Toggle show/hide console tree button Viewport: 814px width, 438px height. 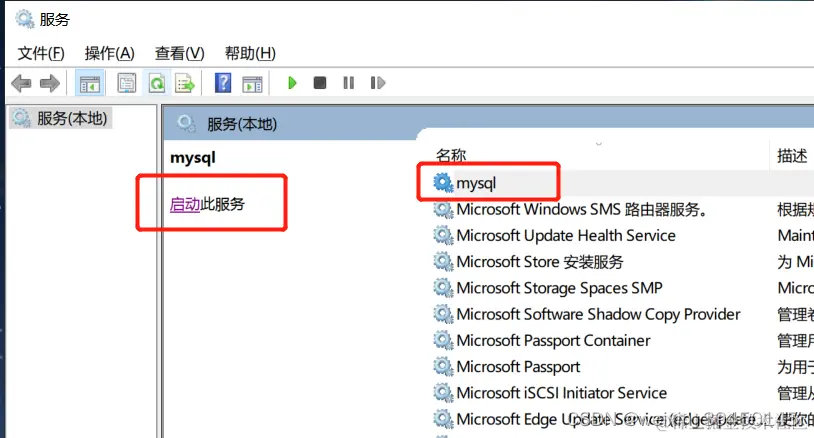[90, 83]
